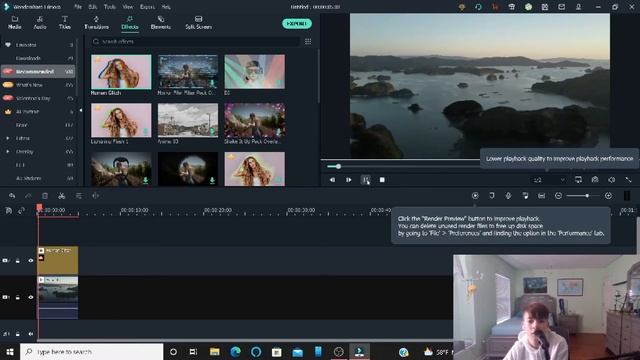Select the Effects tab

130,22
